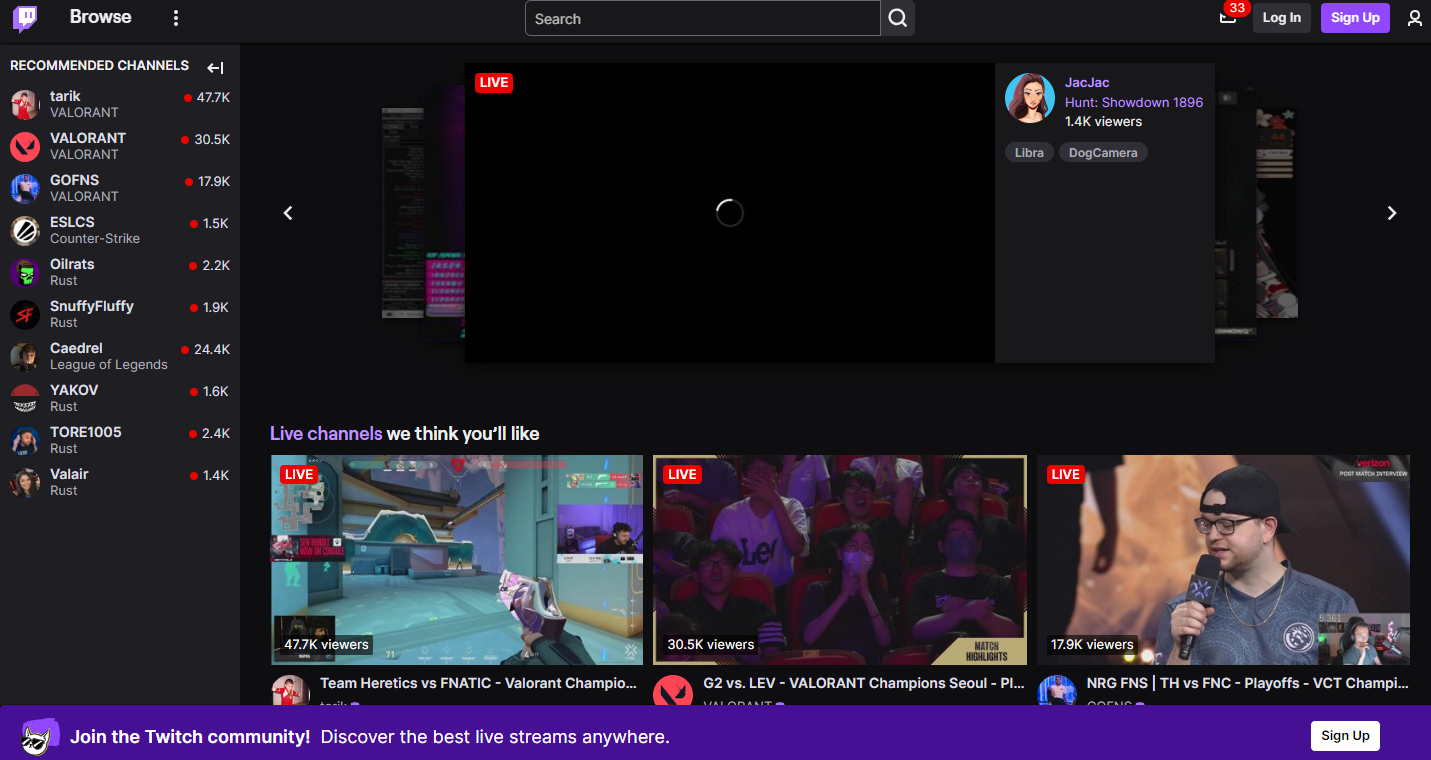The image size is (1431, 760).
Task: Click Sign Up in the bottom banner
Action: (x=1345, y=736)
